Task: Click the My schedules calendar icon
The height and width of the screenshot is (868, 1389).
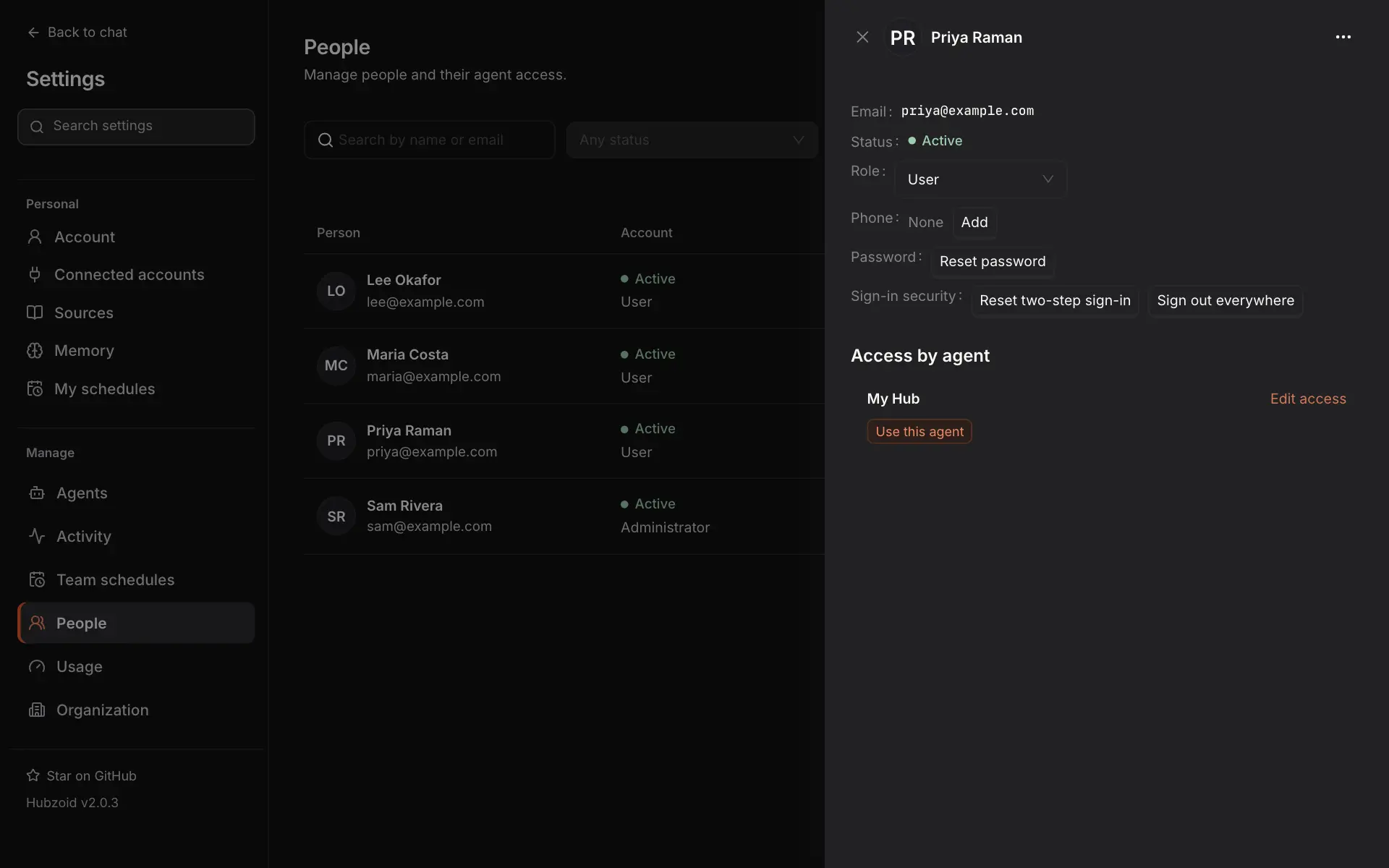Action: tap(35, 388)
